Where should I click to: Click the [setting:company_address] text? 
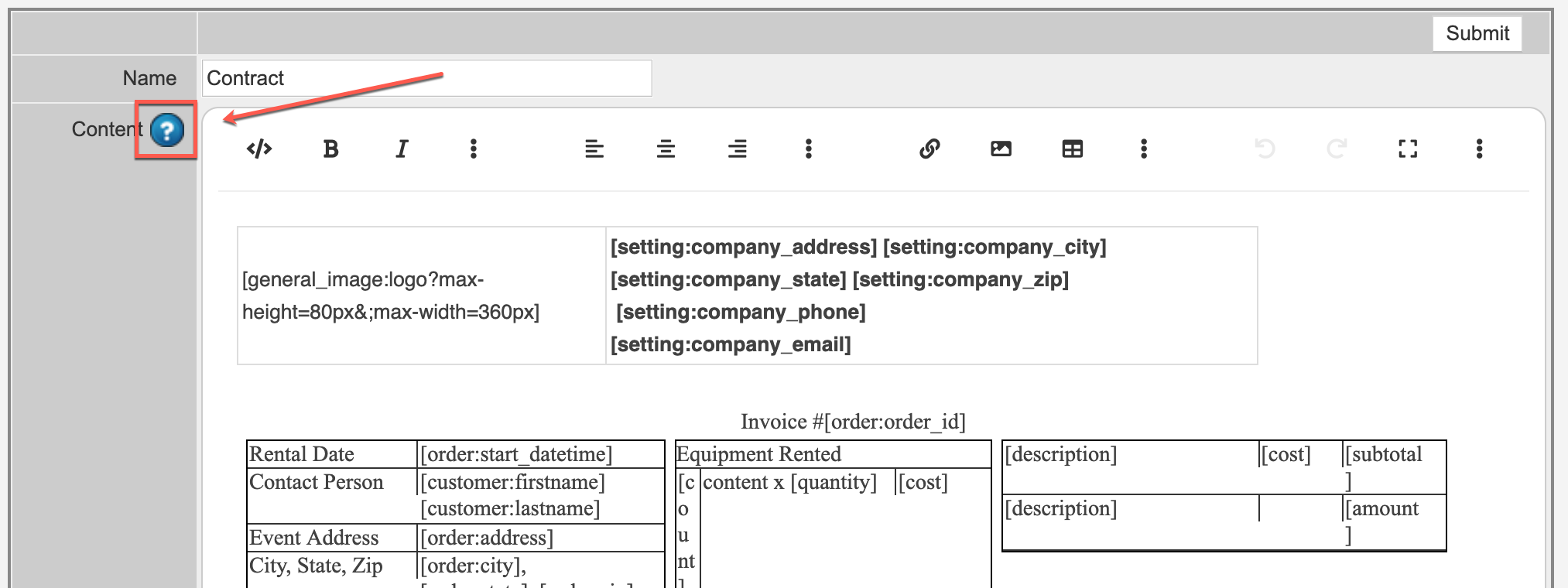(744, 247)
